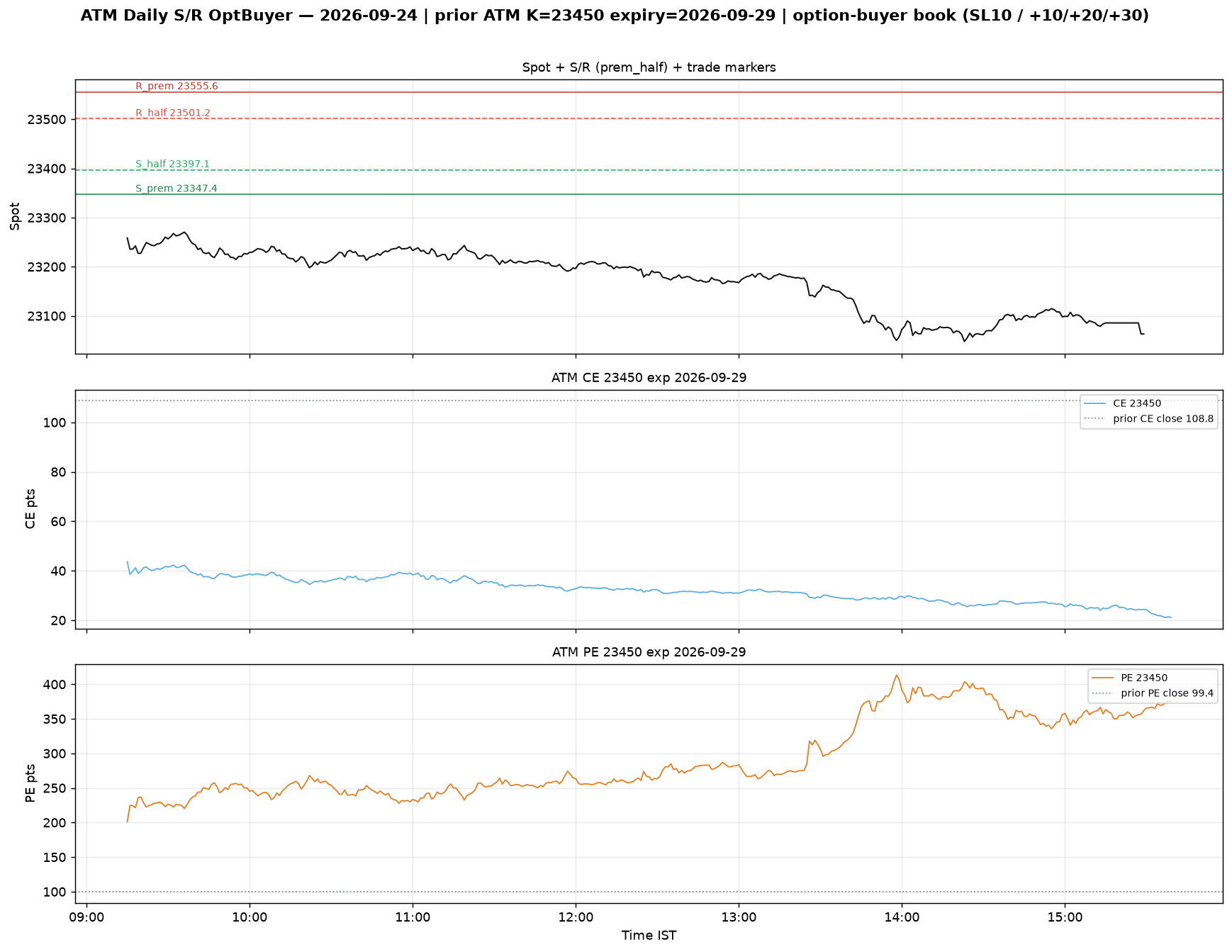The width and height of the screenshot is (1232, 952).
Task: Click the S_prem 23347.4 support label
Action: [x=177, y=189]
